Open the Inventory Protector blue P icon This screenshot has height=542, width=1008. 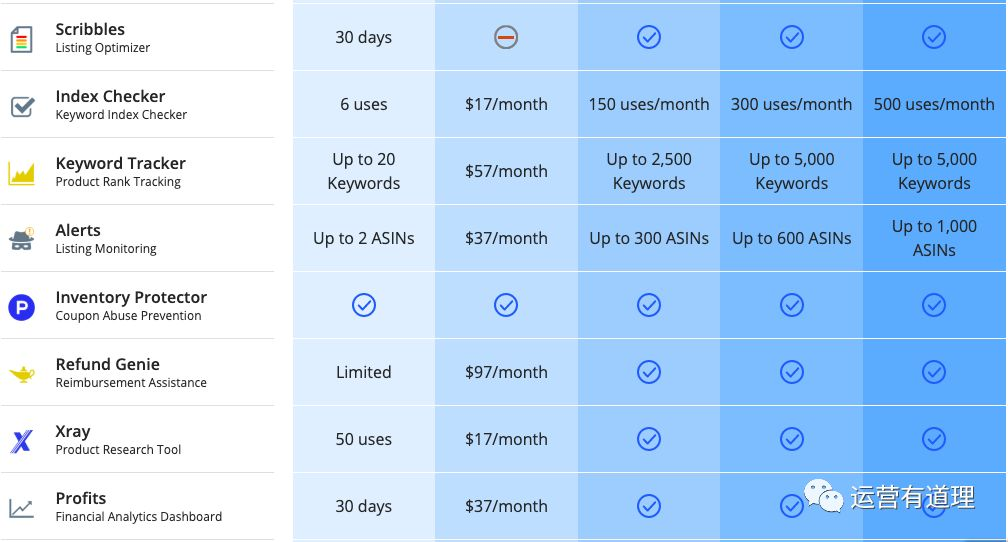(21, 307)
